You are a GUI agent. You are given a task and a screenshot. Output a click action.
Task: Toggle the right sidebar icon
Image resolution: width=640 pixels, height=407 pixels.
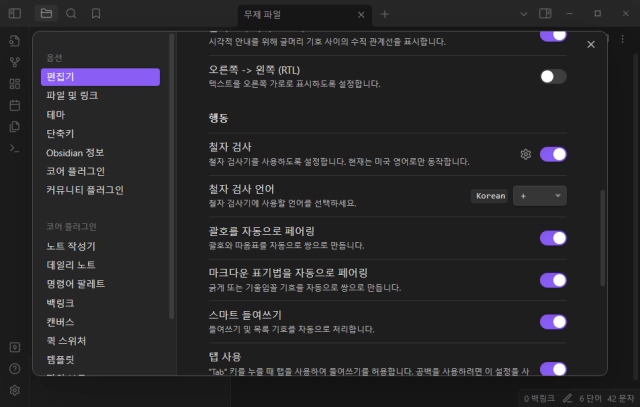pos(545,13)
